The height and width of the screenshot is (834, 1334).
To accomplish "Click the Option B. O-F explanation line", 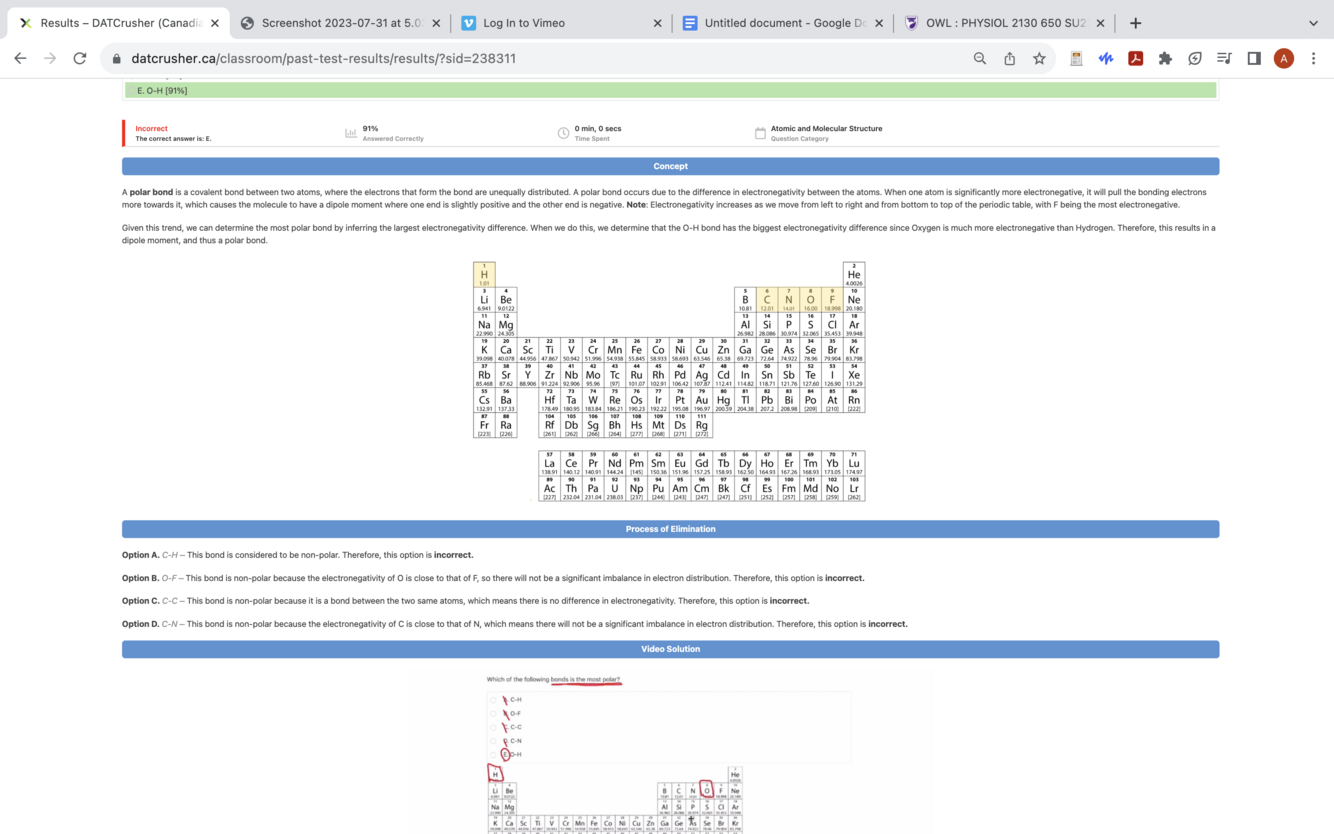I will [493, 578].
